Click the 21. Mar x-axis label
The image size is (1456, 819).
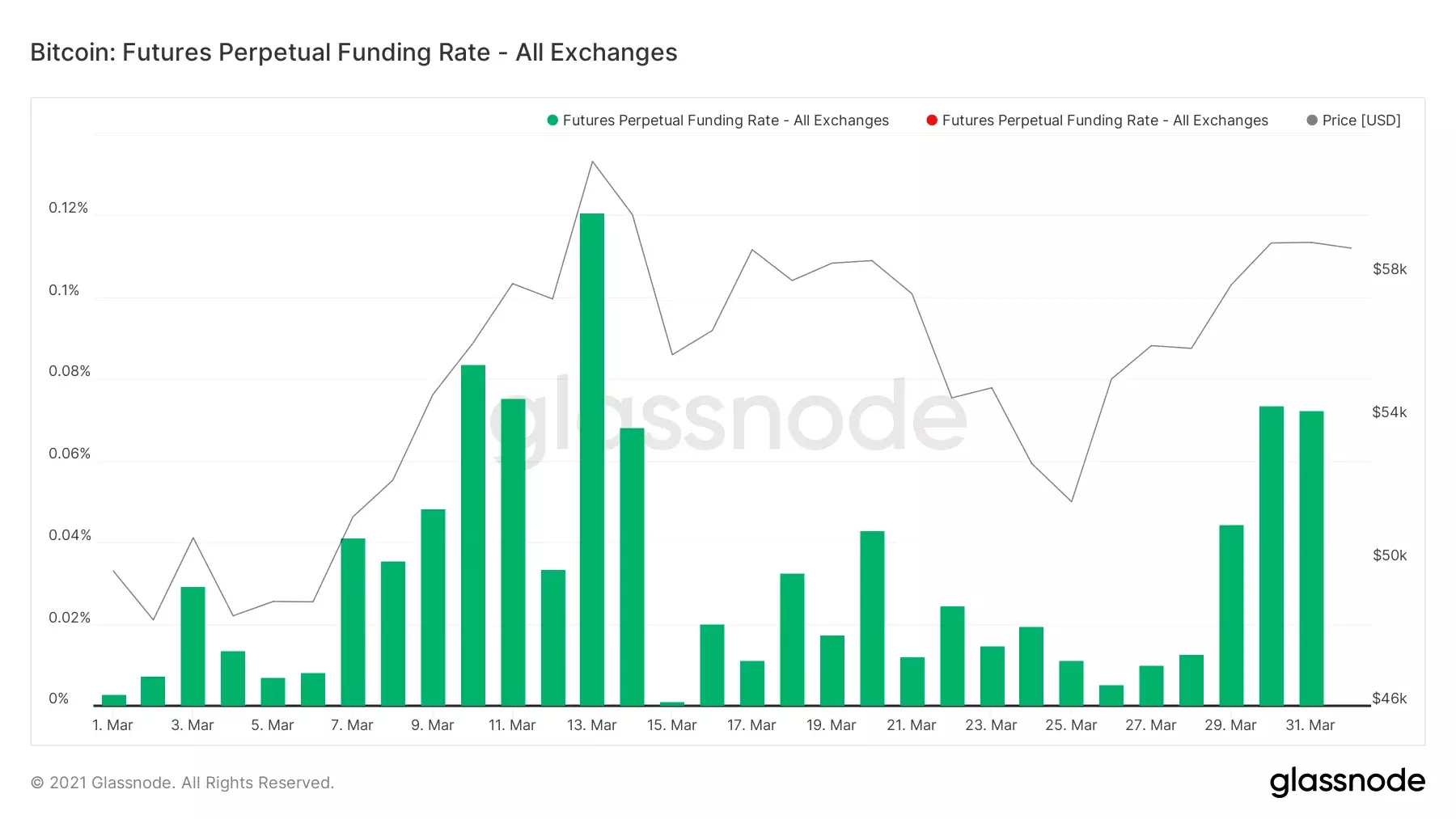912,725
